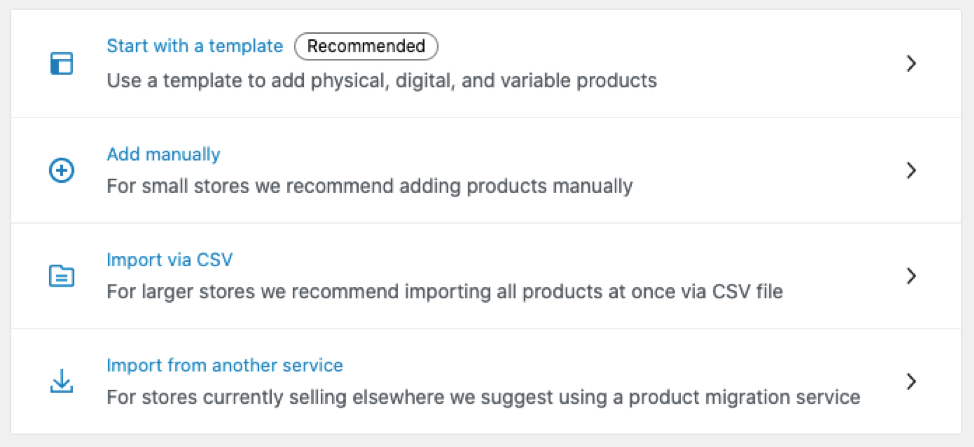Screen dimensions: 974x447
Task: Click the download arrow icon
Action: click(62, 381)
